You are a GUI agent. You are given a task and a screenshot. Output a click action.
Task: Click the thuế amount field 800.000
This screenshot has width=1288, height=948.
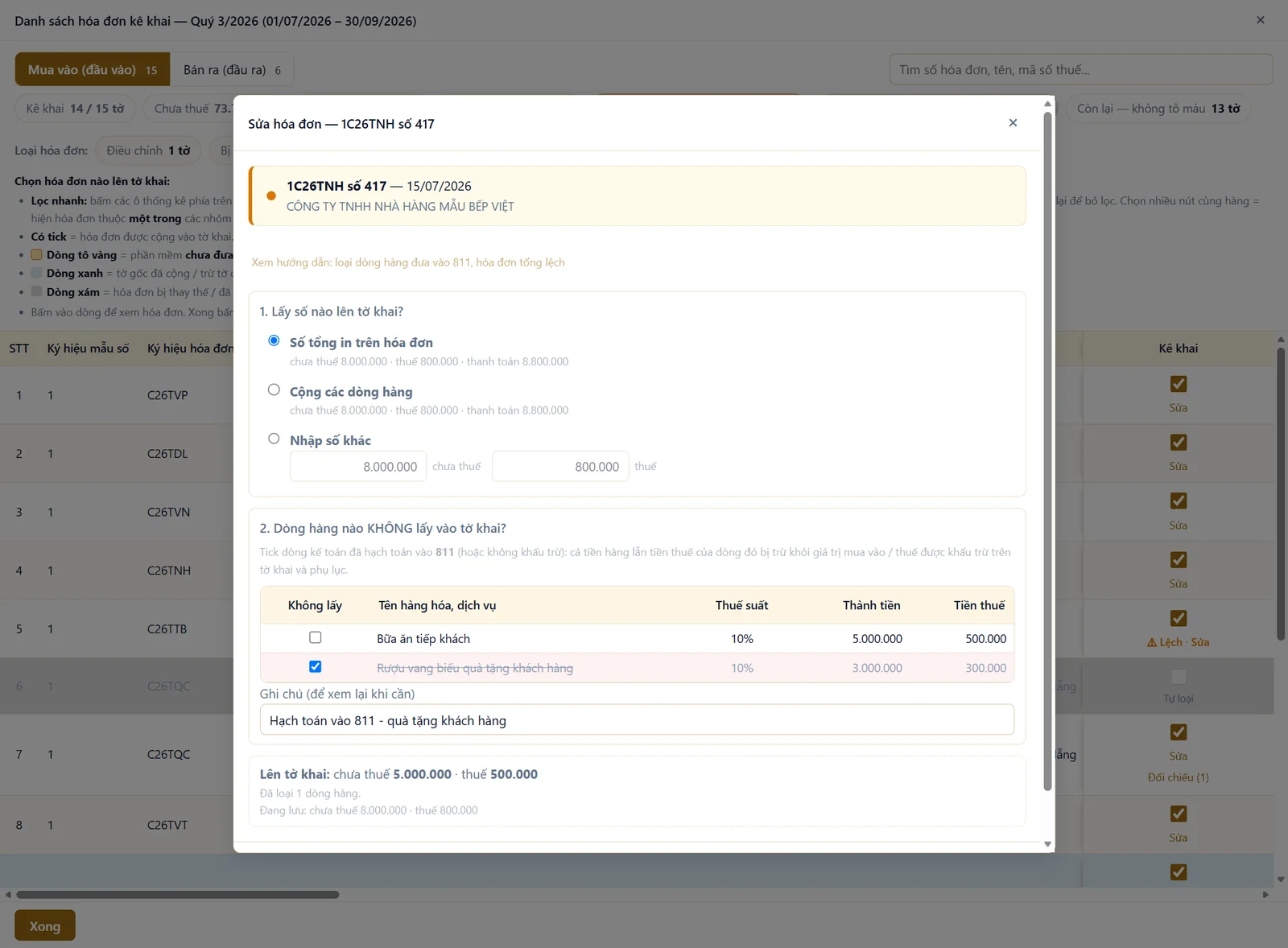[x=560, y=466]
